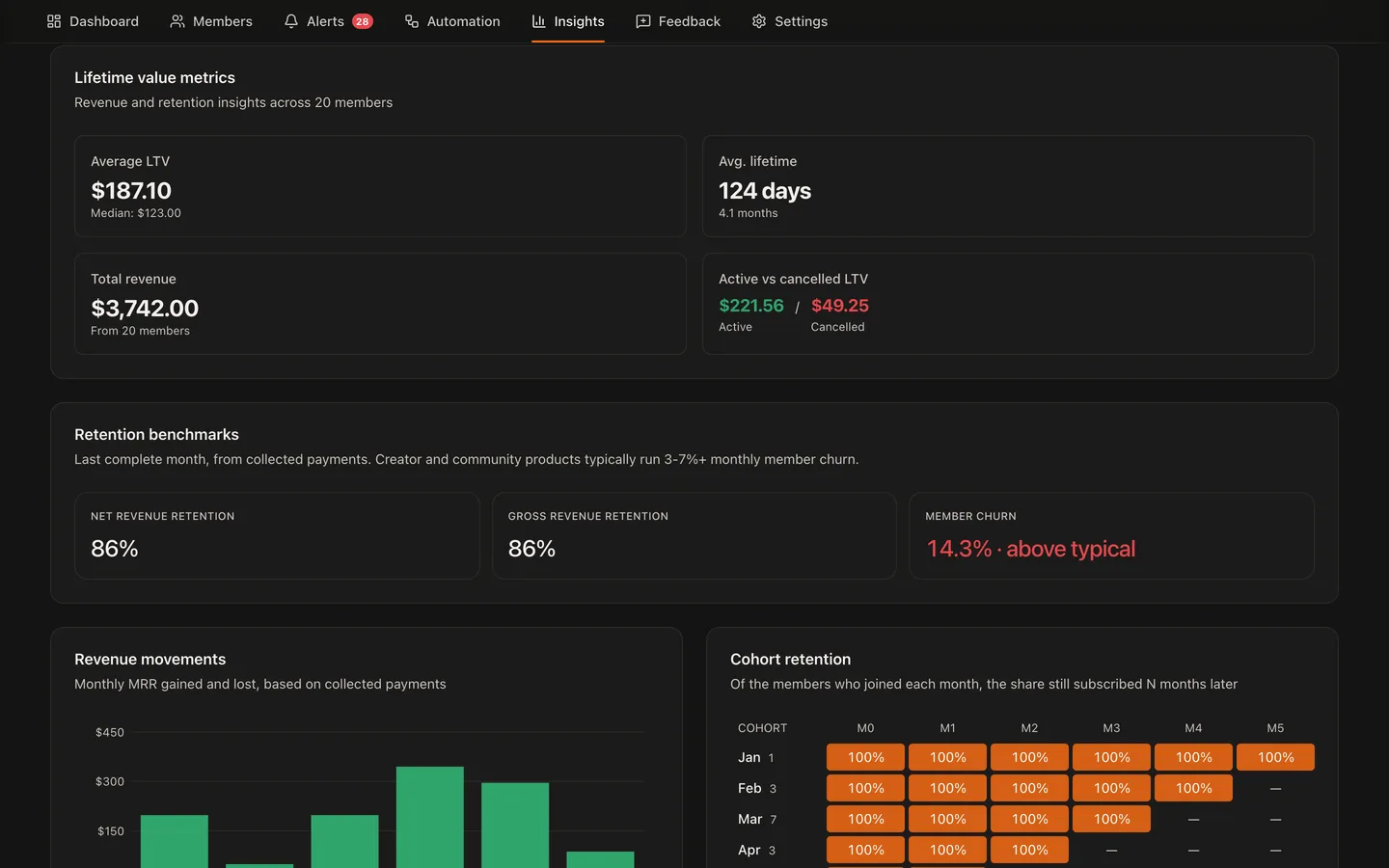The image size is (1389, 868).
Task: Click the Settings gear icon
Action: point(759,21)
